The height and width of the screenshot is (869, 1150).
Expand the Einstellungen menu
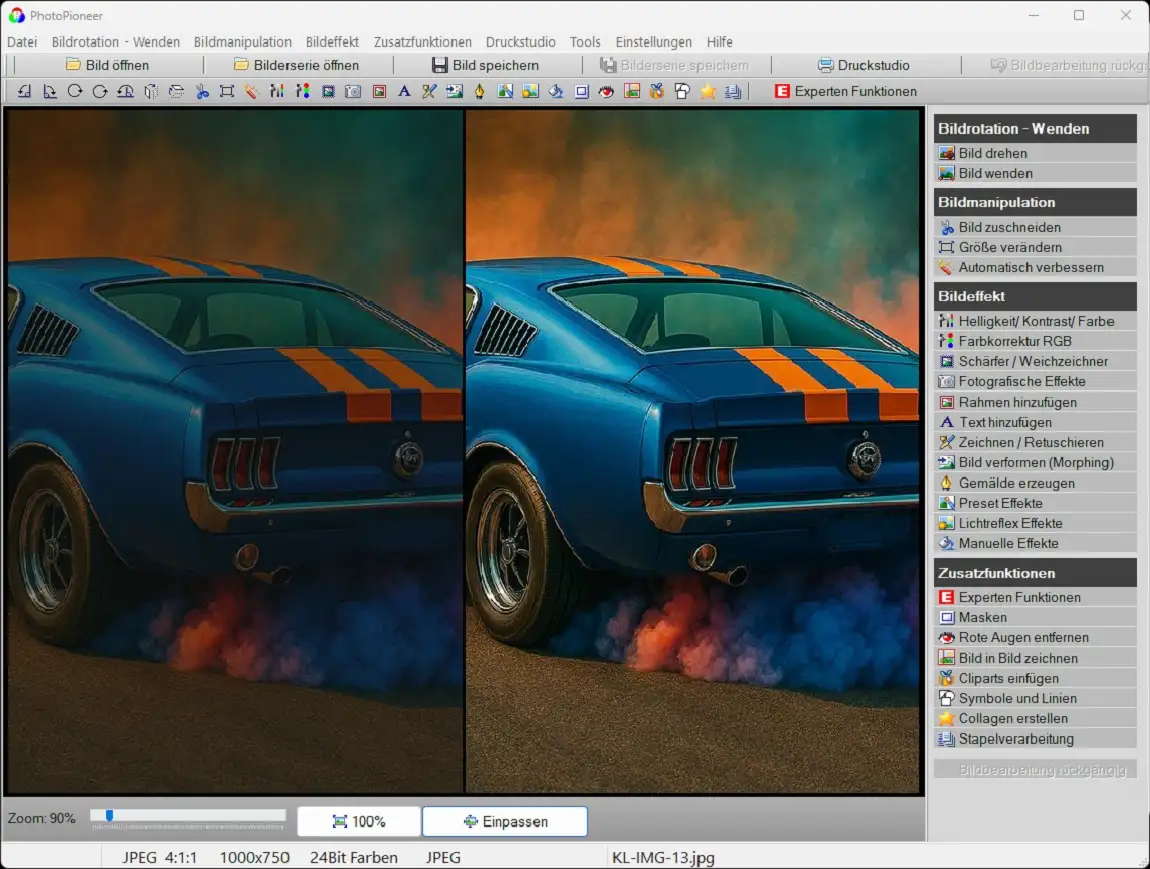pyautogui.click(x=653, y=42)
